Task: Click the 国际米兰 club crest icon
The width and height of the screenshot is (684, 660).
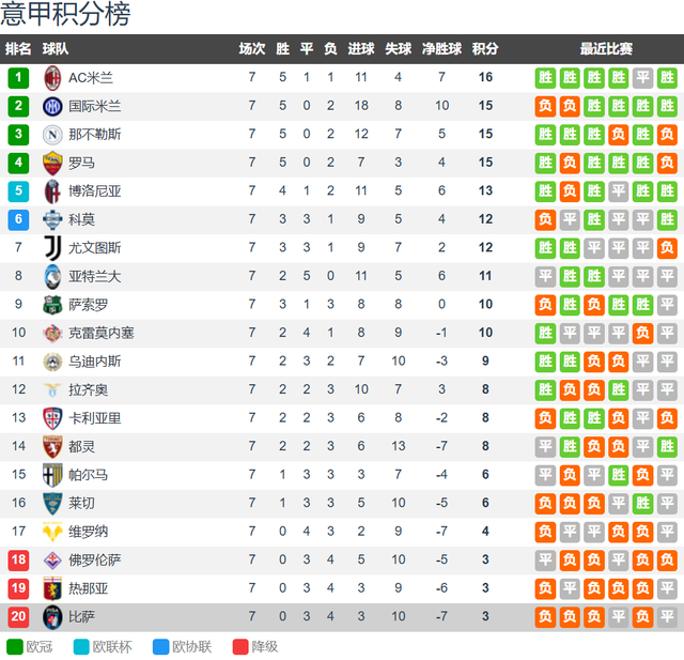Action: pos(53,106)
